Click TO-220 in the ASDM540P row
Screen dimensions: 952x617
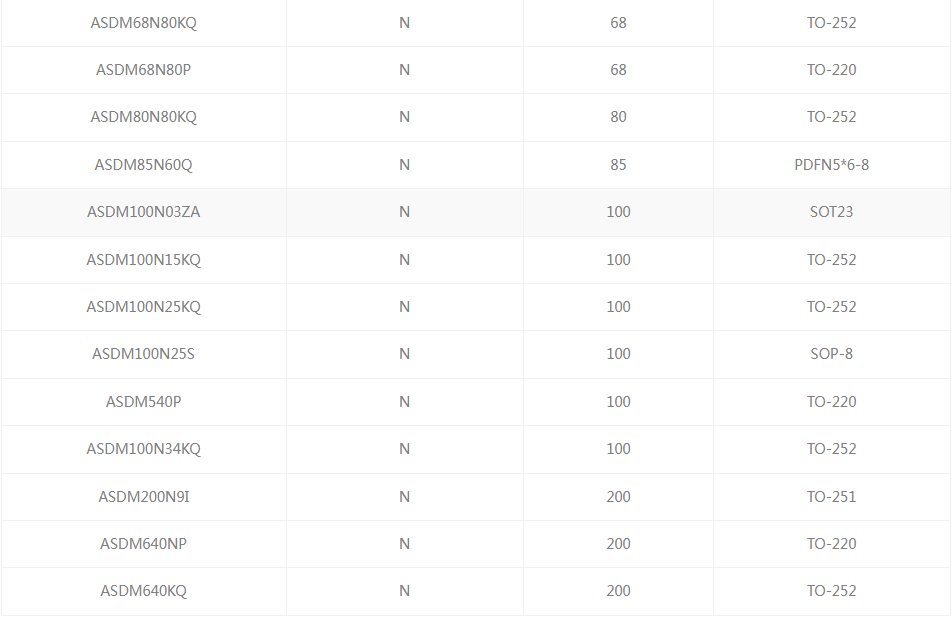click(x=831, y=402)
